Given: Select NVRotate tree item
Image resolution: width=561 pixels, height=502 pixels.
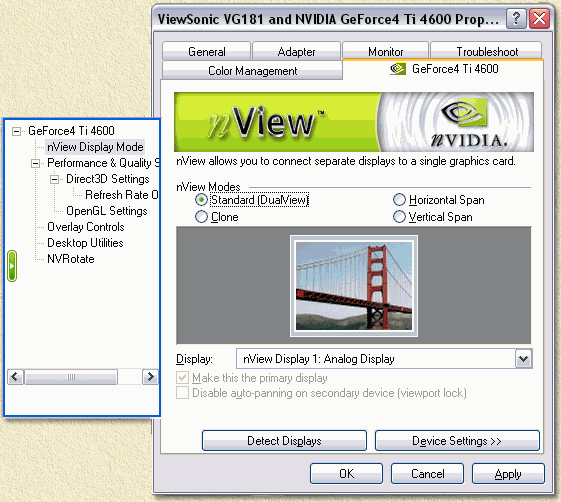Looking at the screenshot, I should tap(71, 259).
